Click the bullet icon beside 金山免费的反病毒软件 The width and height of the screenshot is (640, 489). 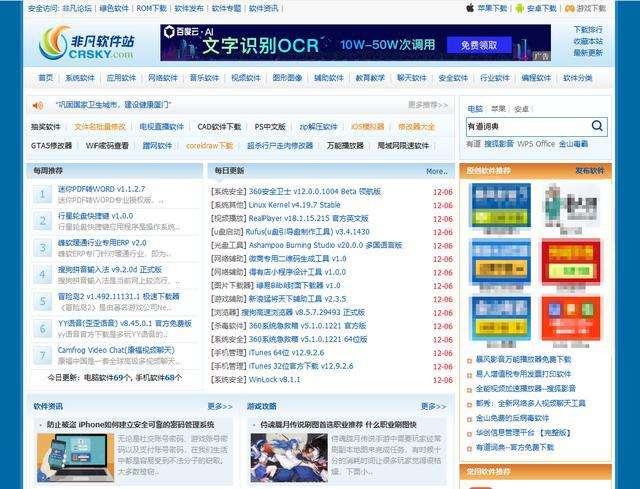coord(469,419)
